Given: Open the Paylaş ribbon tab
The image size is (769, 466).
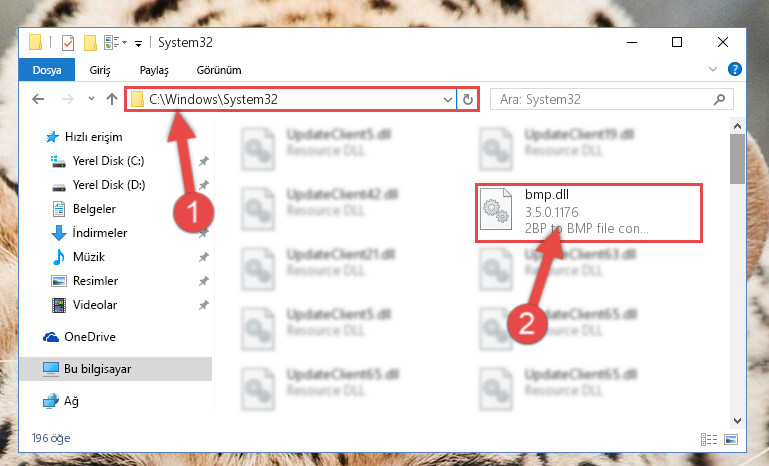Looking at the screenshot, I should coord(154,70).
